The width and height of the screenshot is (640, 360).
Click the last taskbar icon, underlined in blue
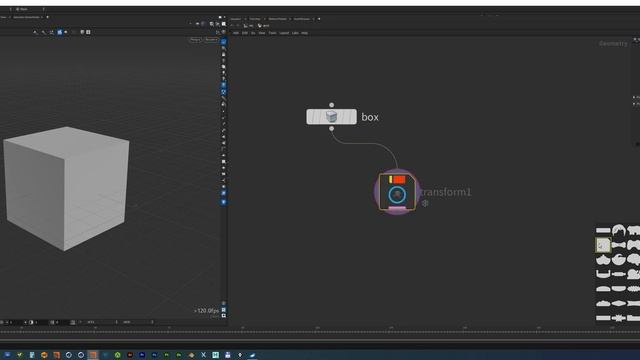tap(252, 355)
